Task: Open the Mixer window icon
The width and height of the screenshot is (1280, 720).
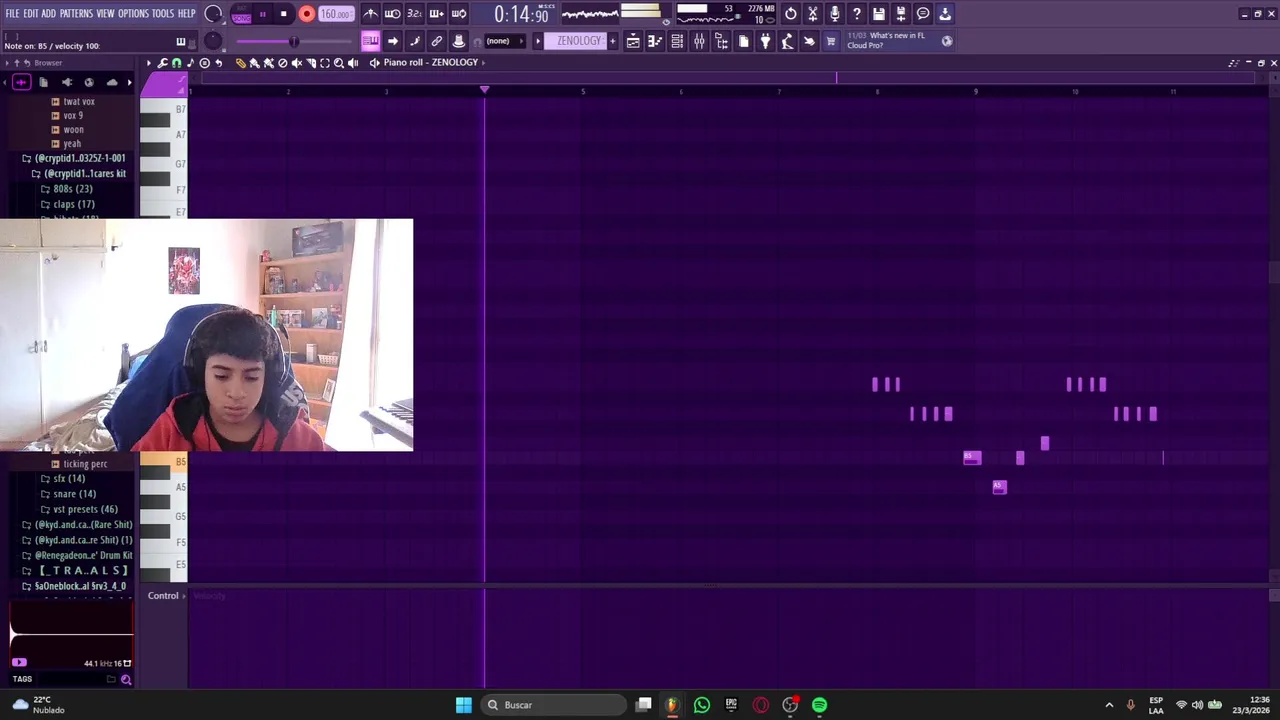Action: 699,41
